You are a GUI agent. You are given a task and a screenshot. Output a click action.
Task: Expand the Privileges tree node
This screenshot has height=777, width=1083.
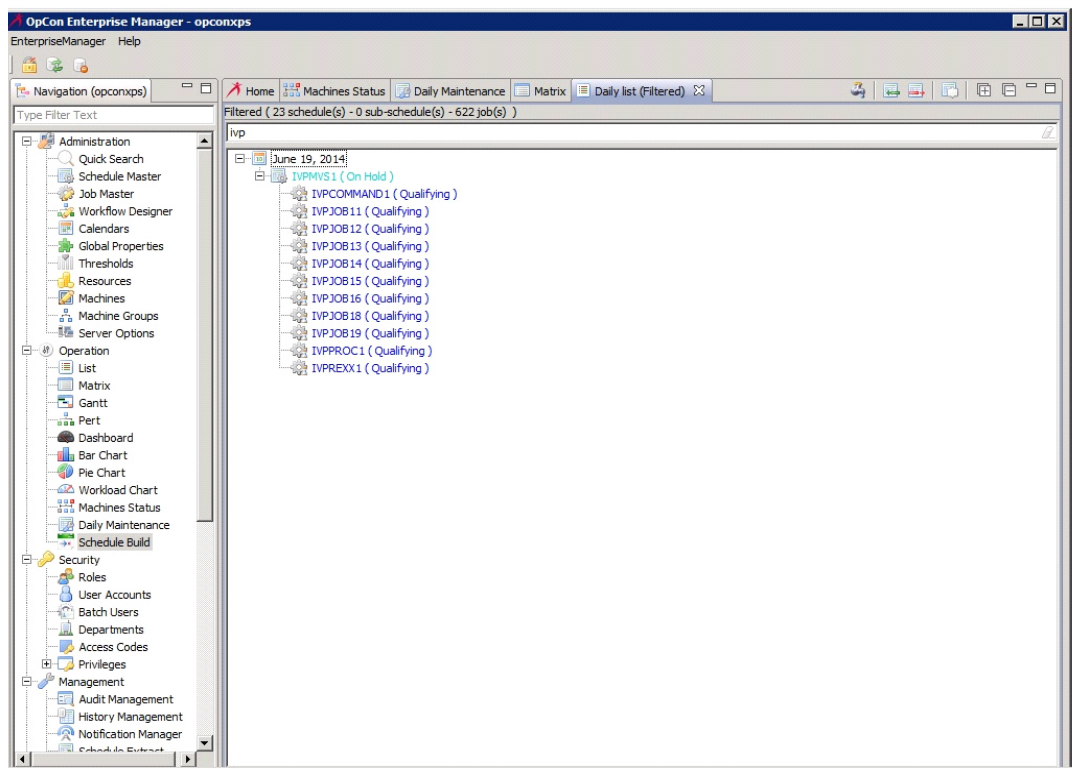pos(46,664)
